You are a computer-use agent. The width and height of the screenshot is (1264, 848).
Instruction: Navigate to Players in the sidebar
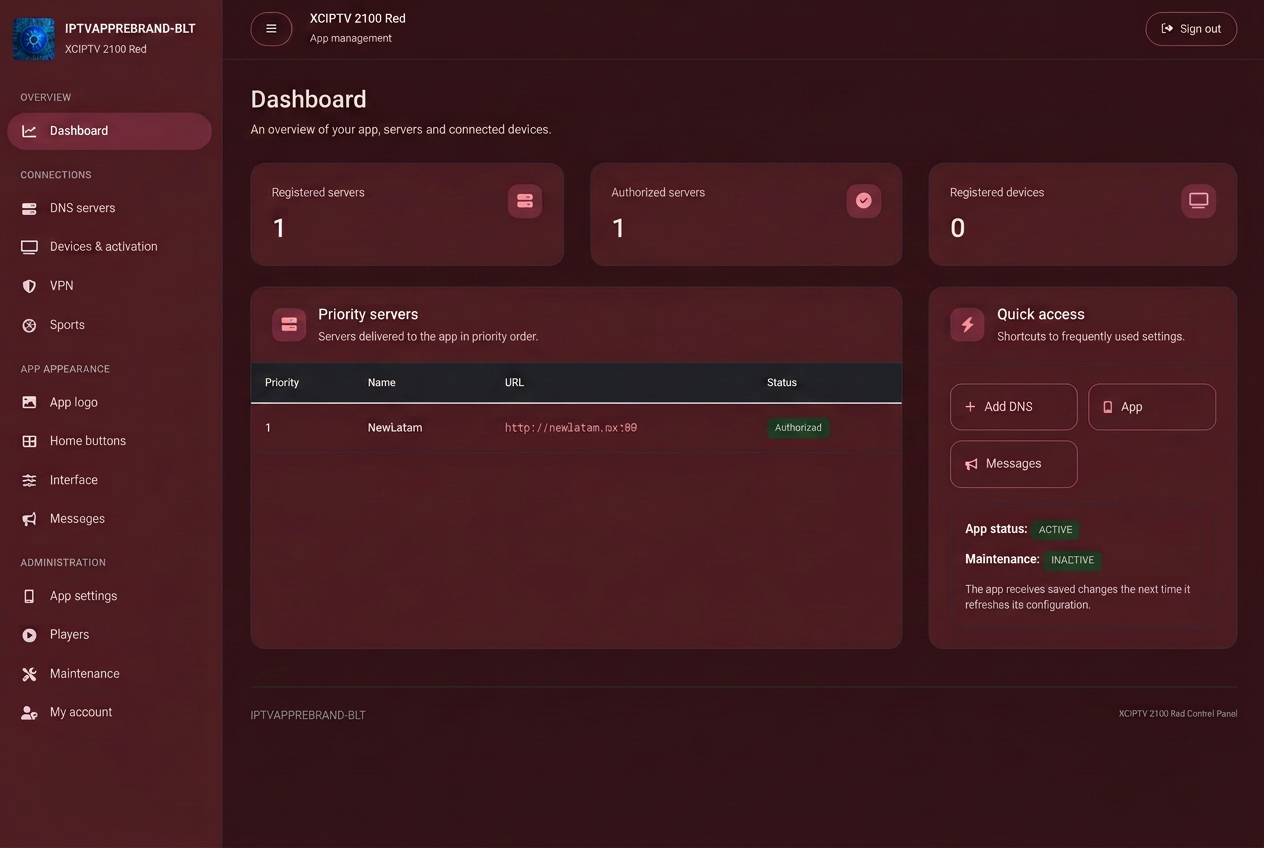click(x=110, y=635)
